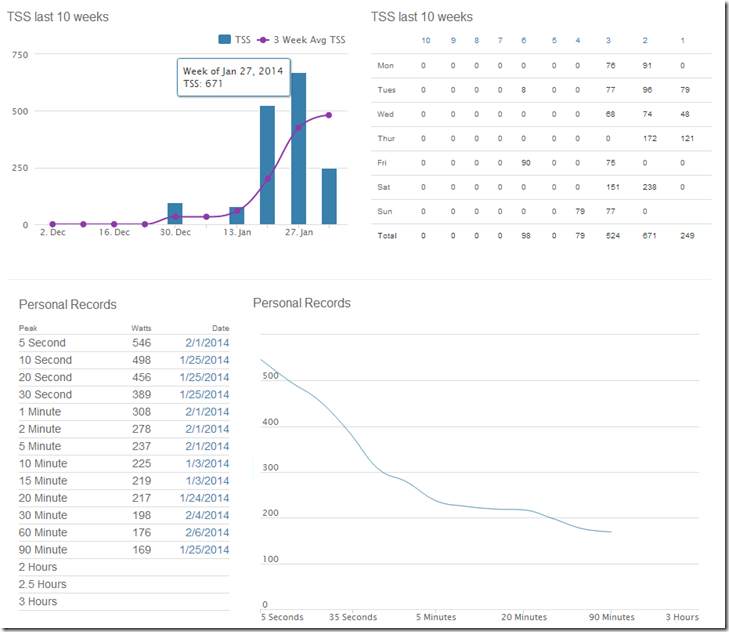
Task: Open 30 Second record date link
Action: 204,394
